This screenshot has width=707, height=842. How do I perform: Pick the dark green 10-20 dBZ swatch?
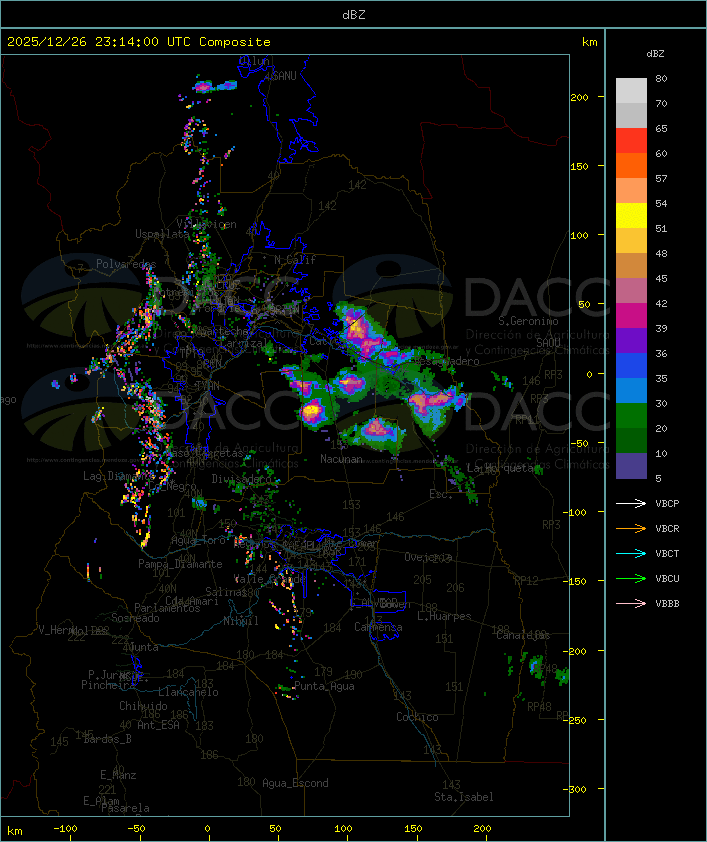(x=631, y=441)
